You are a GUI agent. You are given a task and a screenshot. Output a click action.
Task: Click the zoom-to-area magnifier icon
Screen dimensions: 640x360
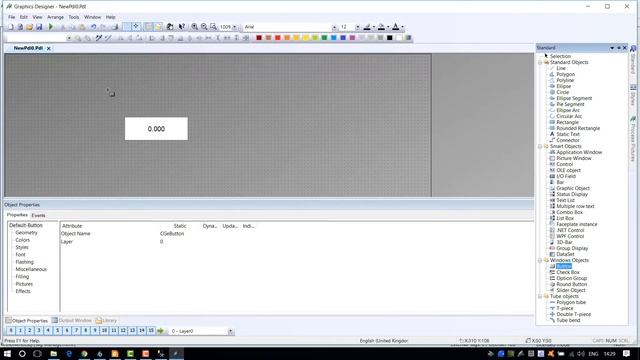pyautogui.click(x=213, y=27)
